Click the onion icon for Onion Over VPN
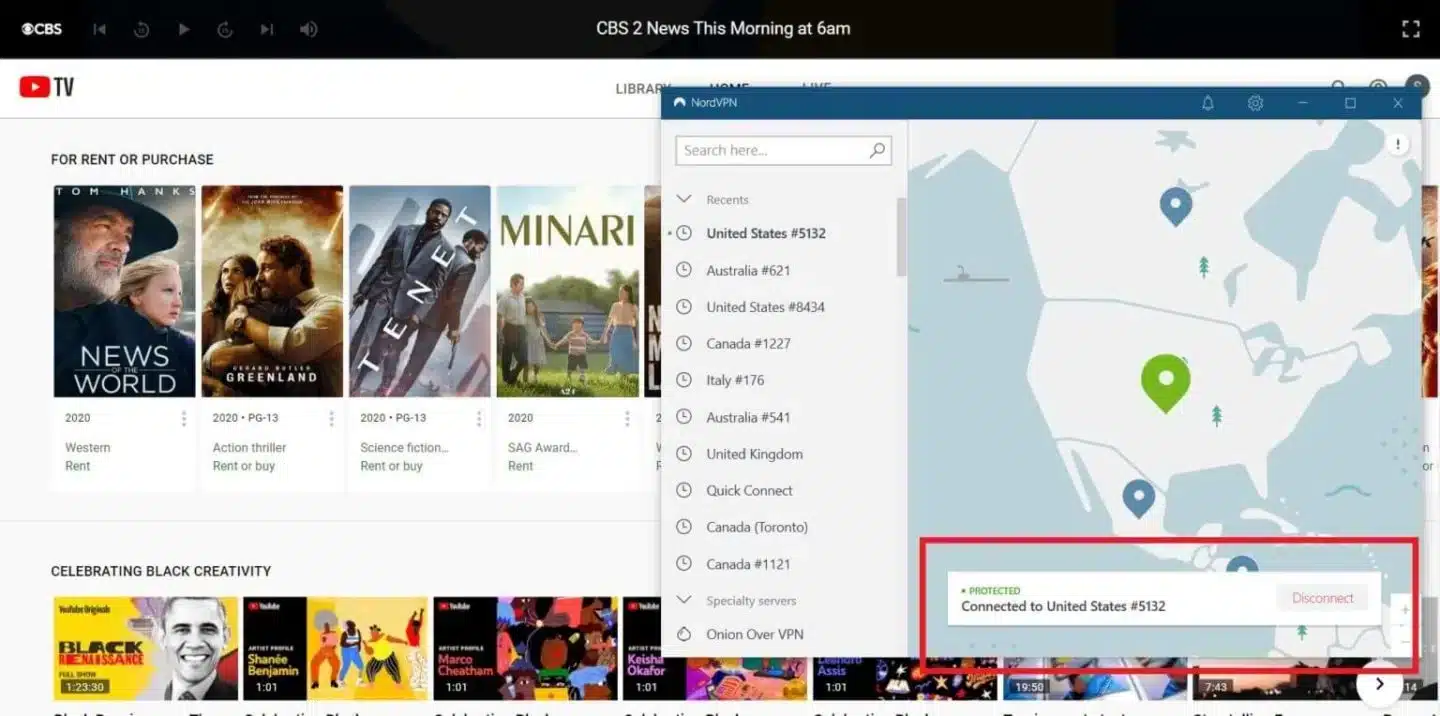The width and height of the screenshot is (1440, 716). 684,634
